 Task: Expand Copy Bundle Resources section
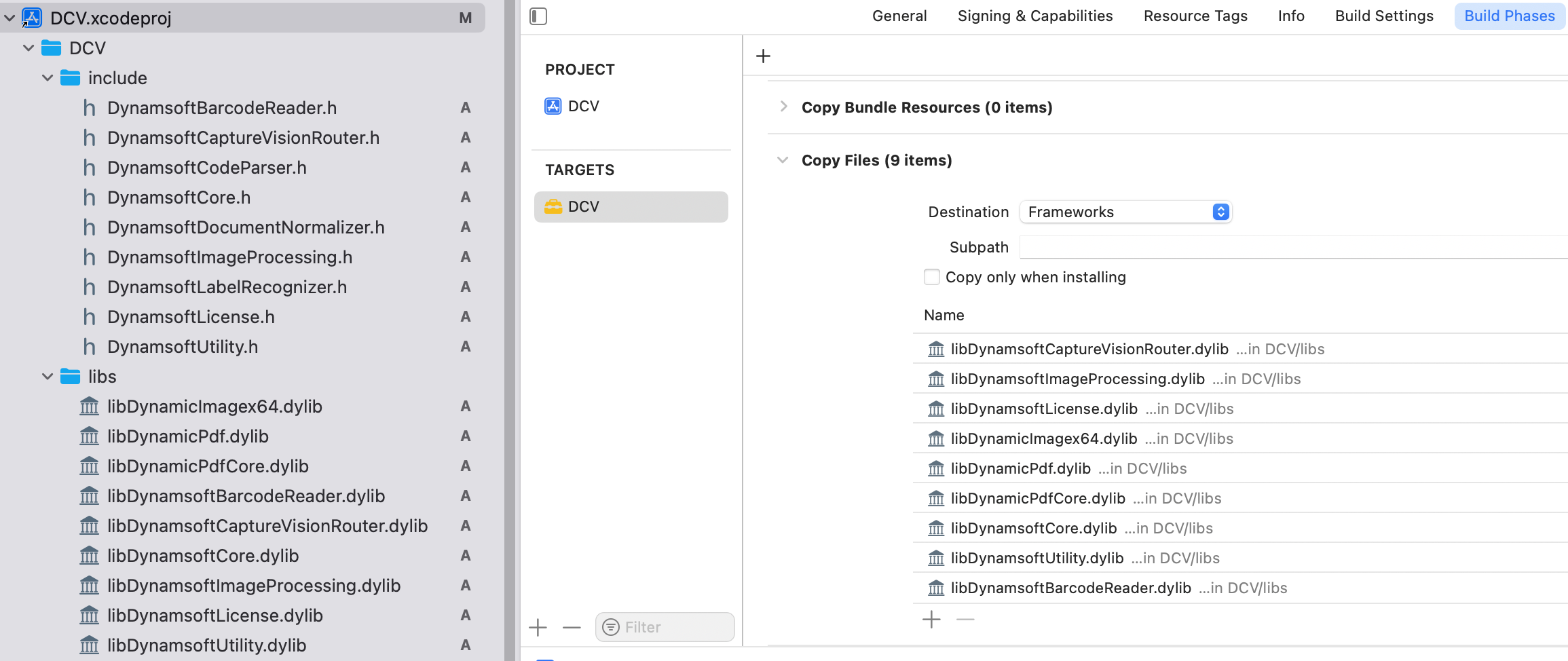coord(783,107)
